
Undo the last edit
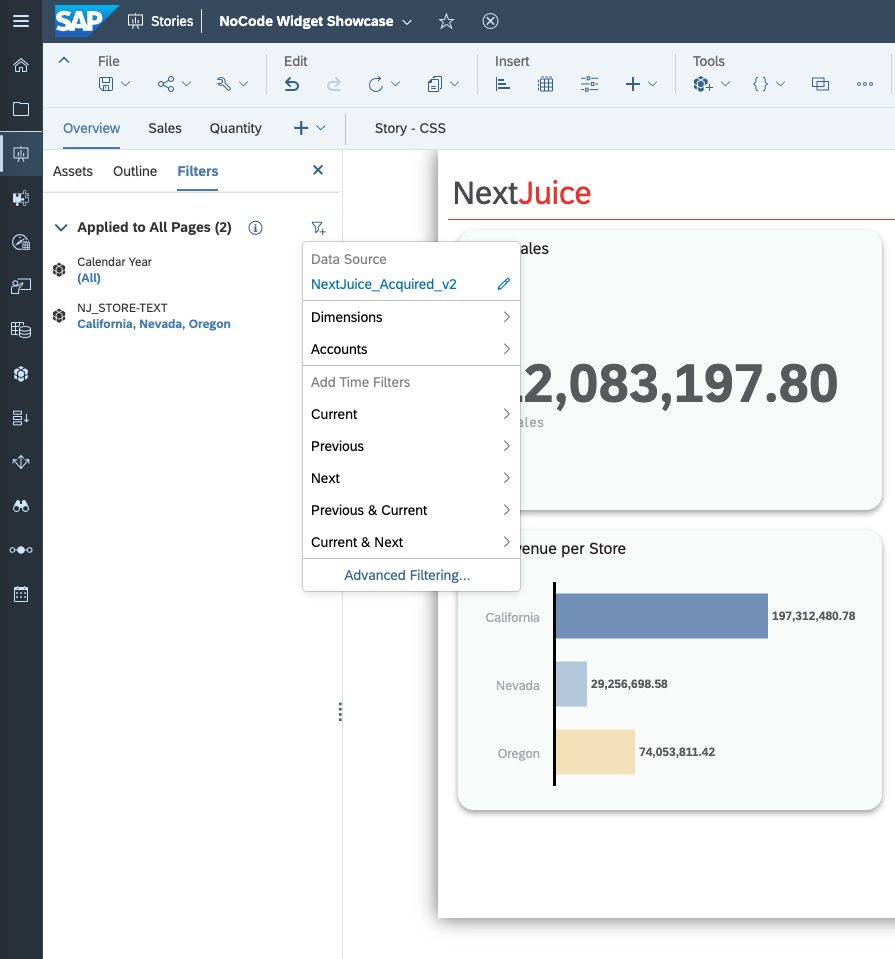(x=291, y=84)
